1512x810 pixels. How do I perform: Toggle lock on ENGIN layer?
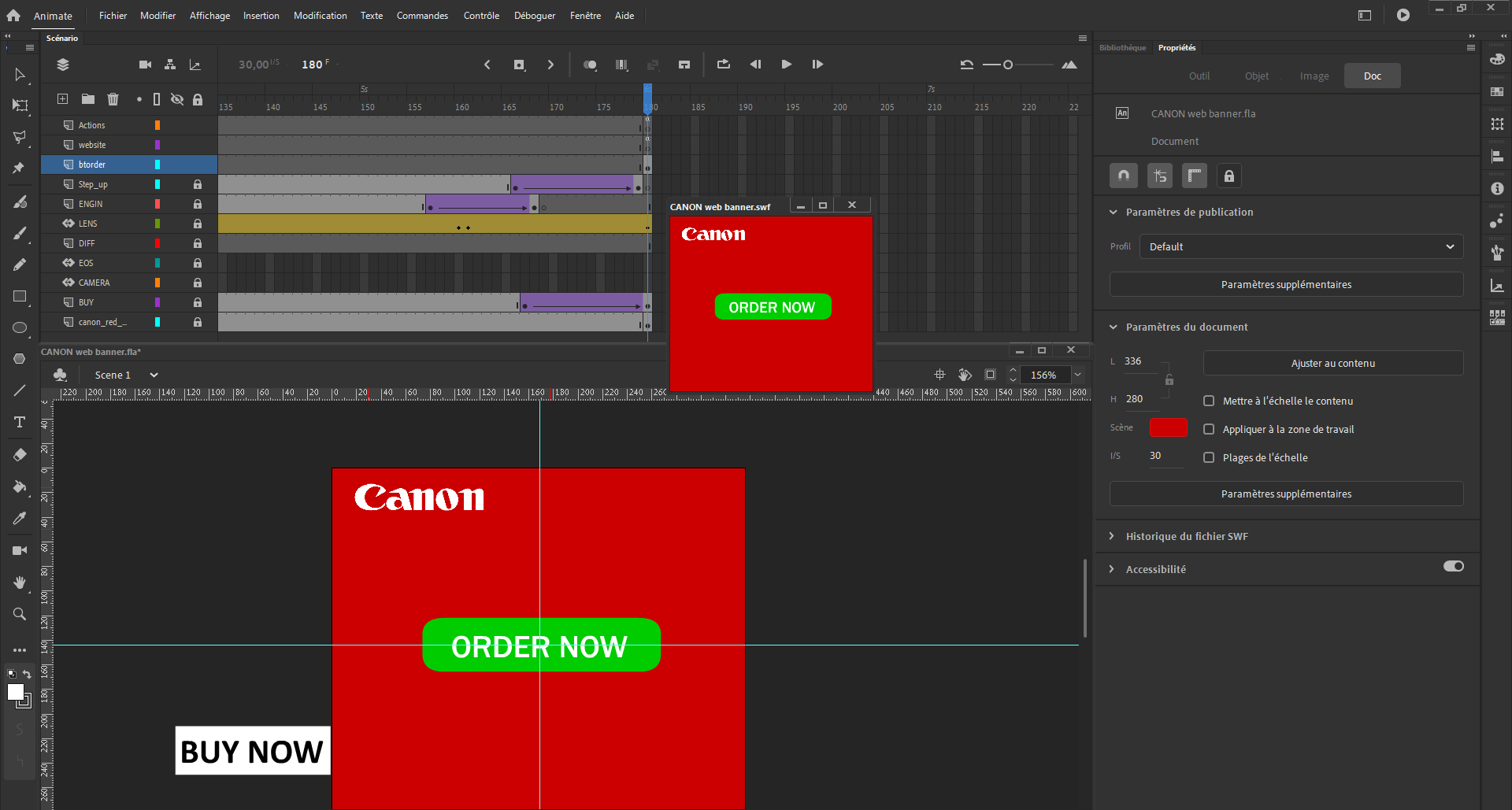(x=198, y=204)
